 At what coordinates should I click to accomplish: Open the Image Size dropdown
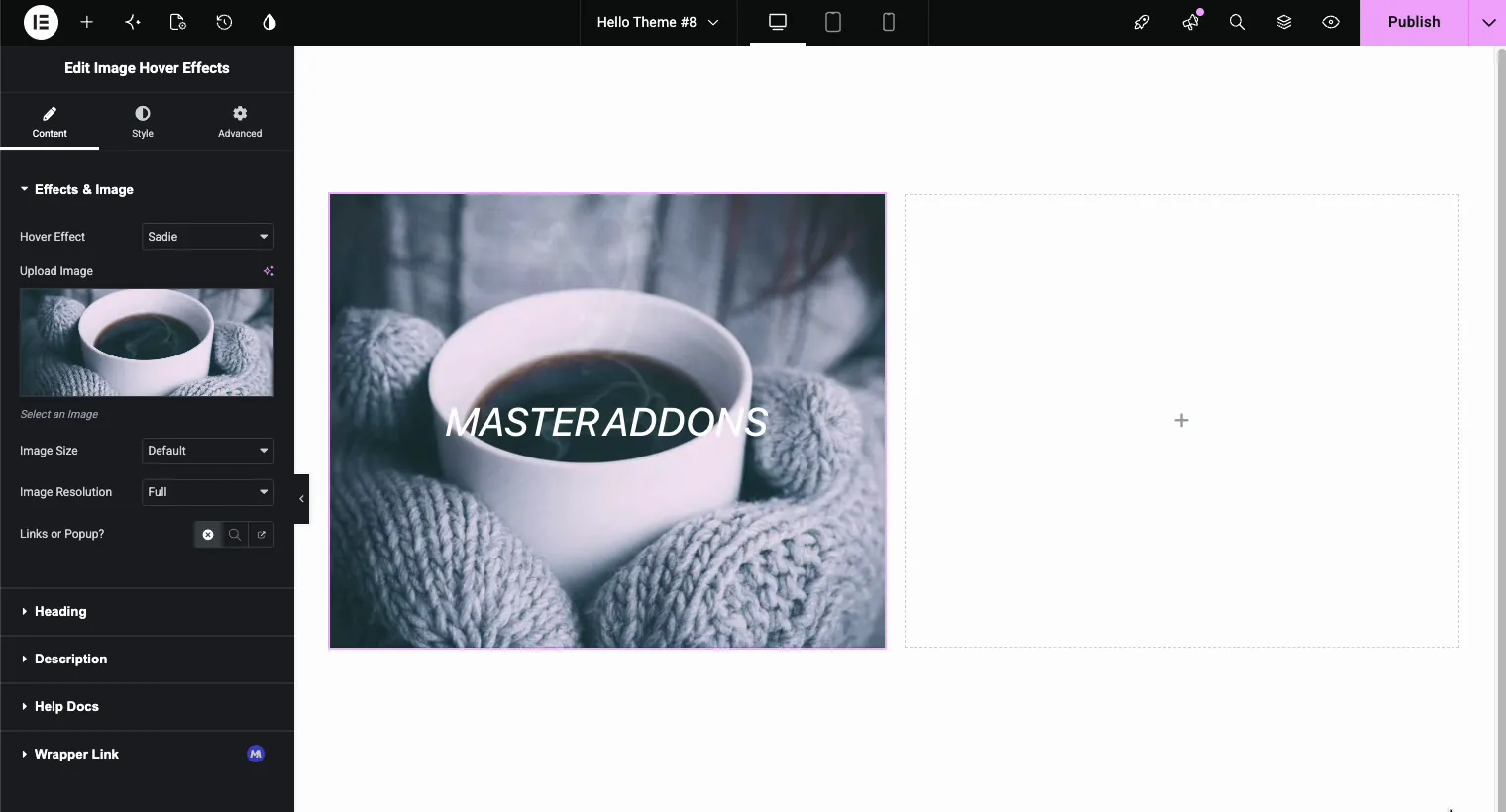tap(208, 451)
